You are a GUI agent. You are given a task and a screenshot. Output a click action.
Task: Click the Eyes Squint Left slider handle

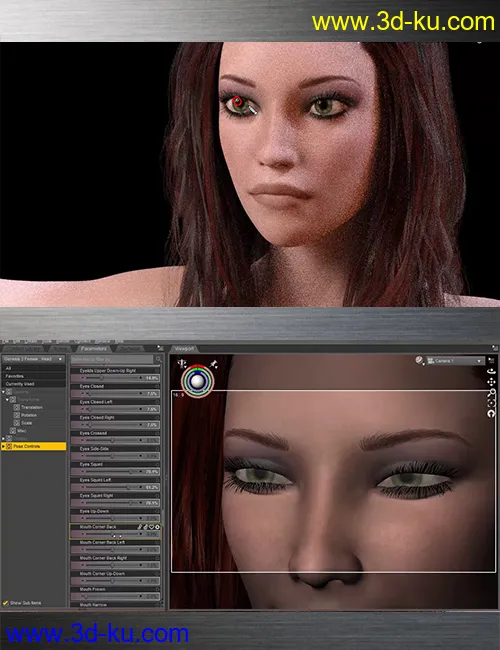tap(128, 487)
